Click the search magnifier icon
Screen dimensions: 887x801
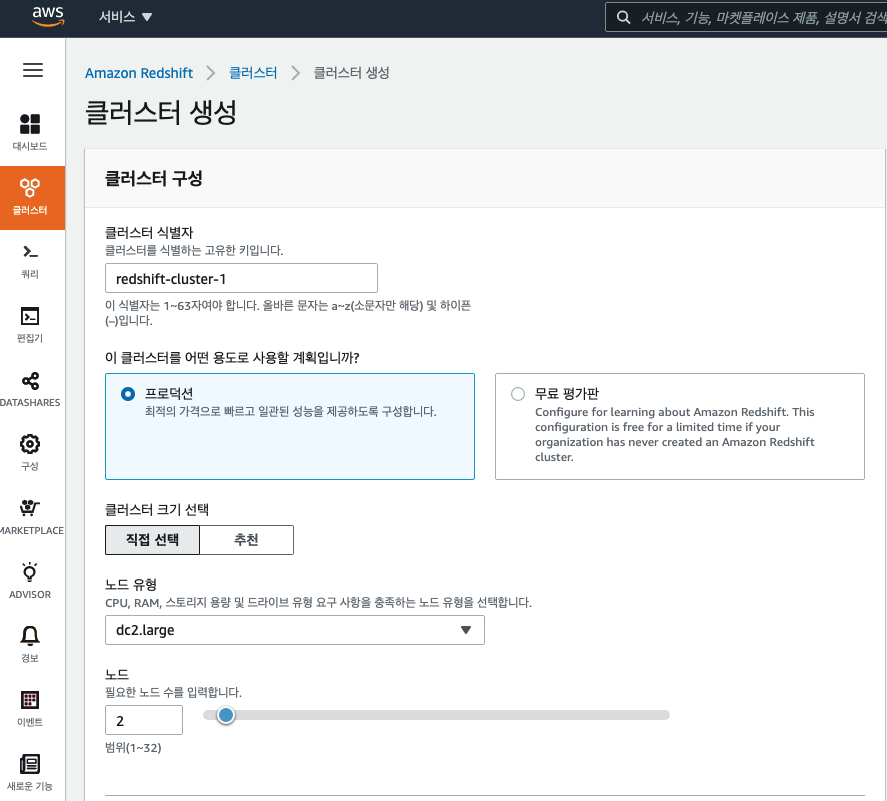point(623,18)
